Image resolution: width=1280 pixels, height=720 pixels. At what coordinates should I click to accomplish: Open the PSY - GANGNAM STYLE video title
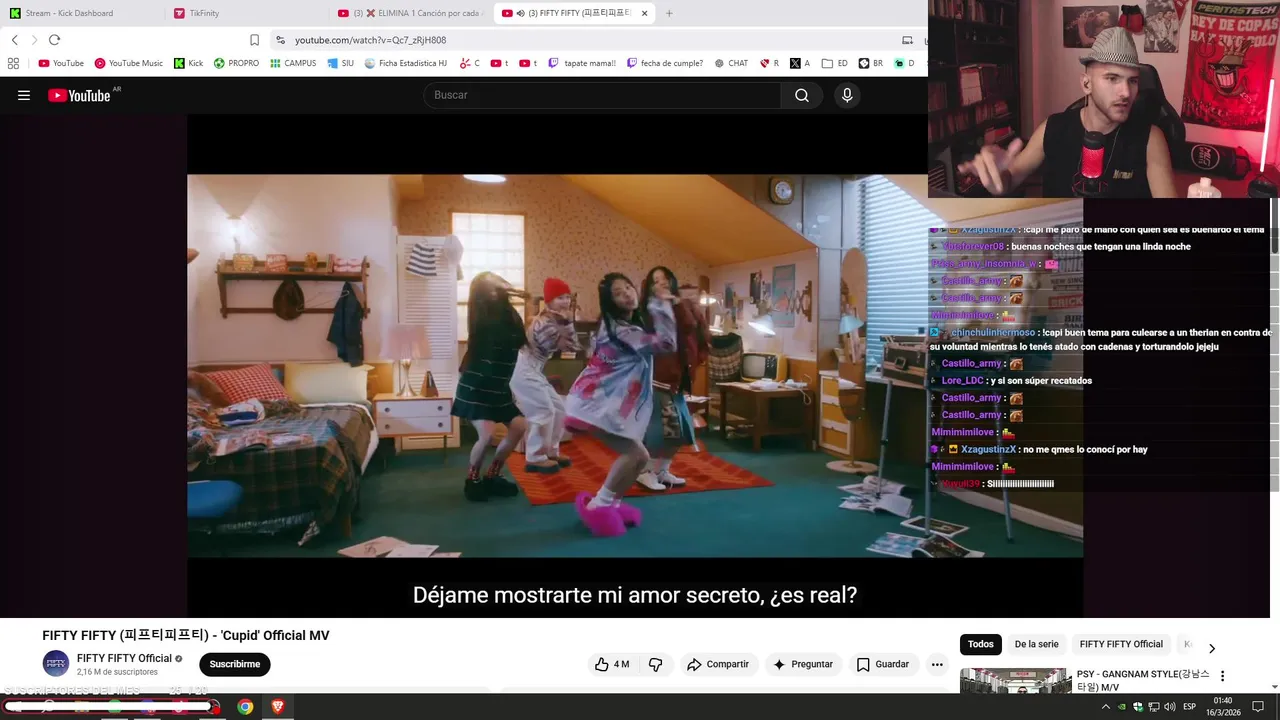pyautogui.click(x=1143, y=680)
